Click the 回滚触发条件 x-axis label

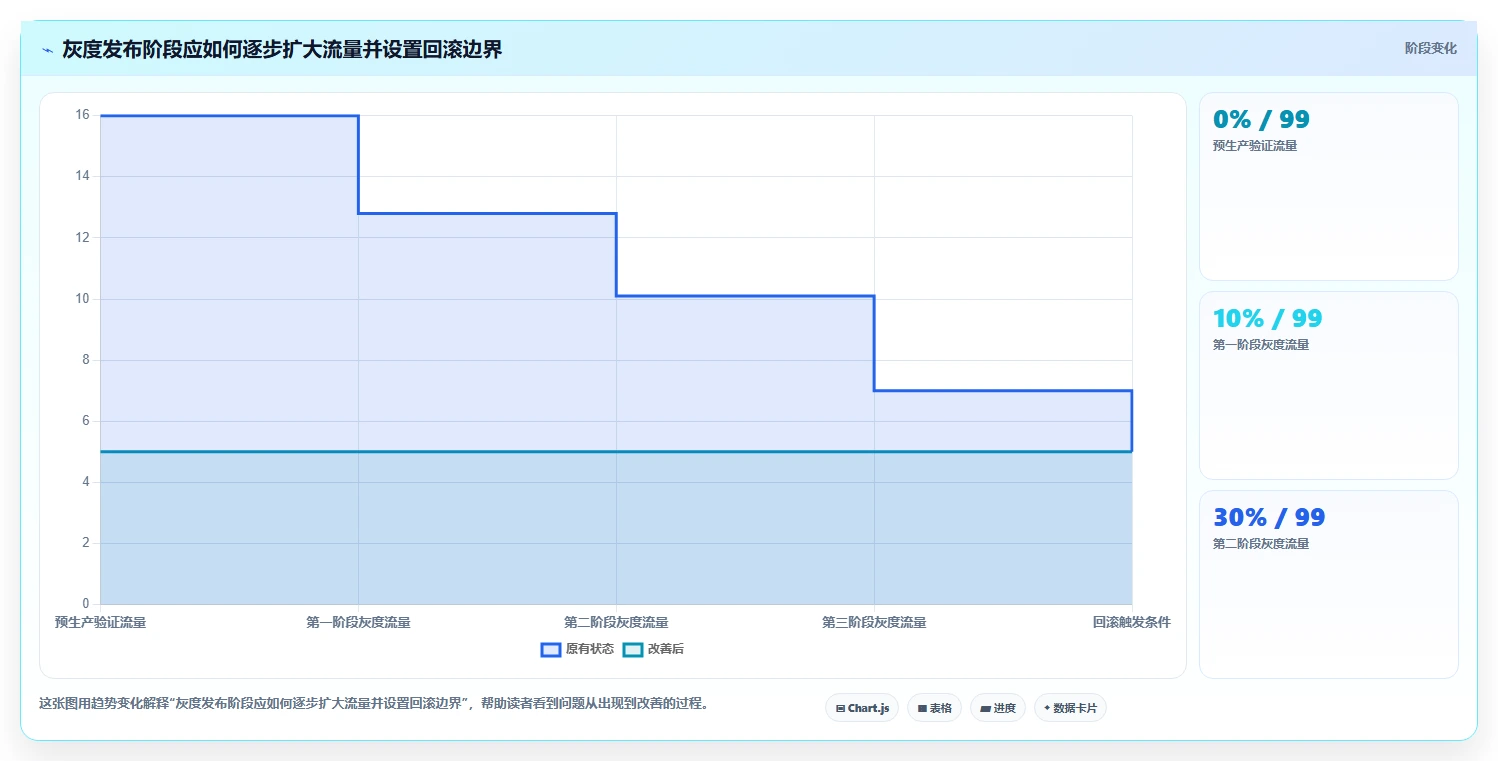1132,622
